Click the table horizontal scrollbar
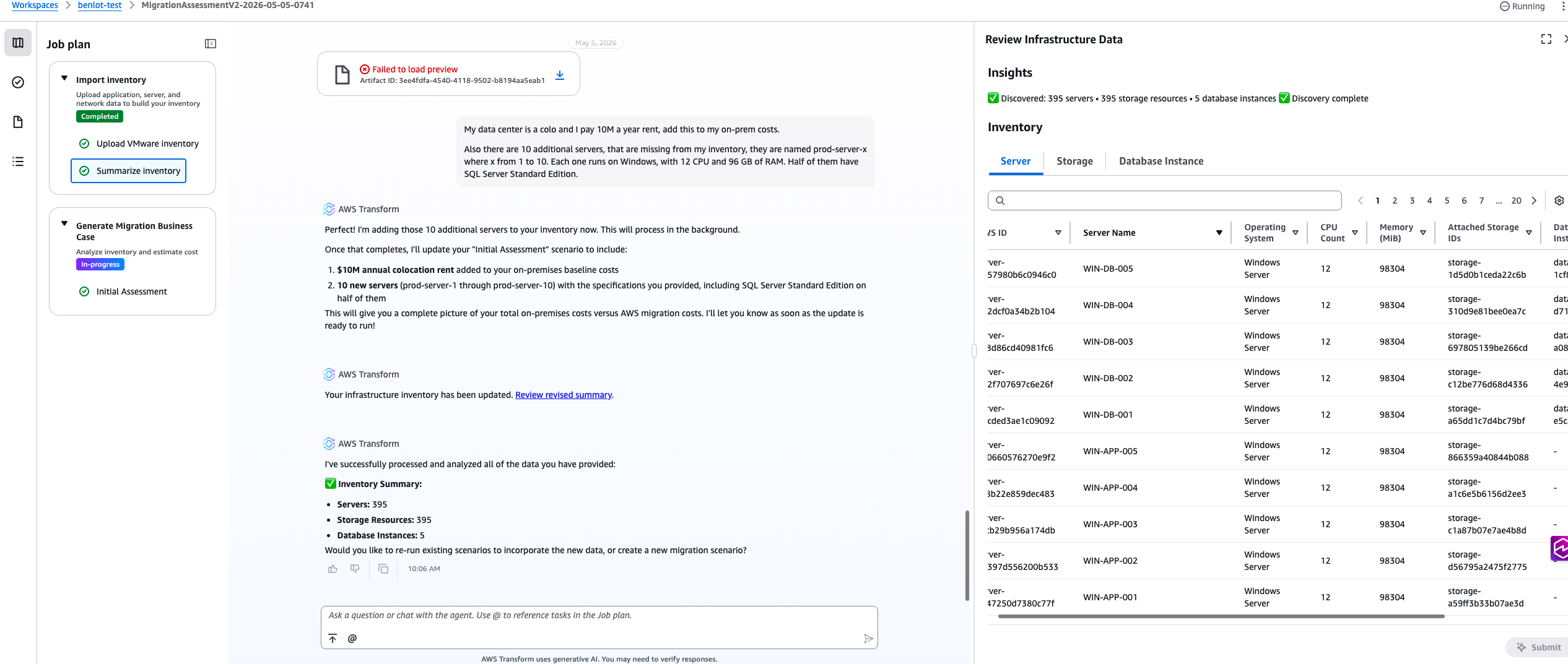Viewport: 1568px width, 664px height. point(1221,616)
